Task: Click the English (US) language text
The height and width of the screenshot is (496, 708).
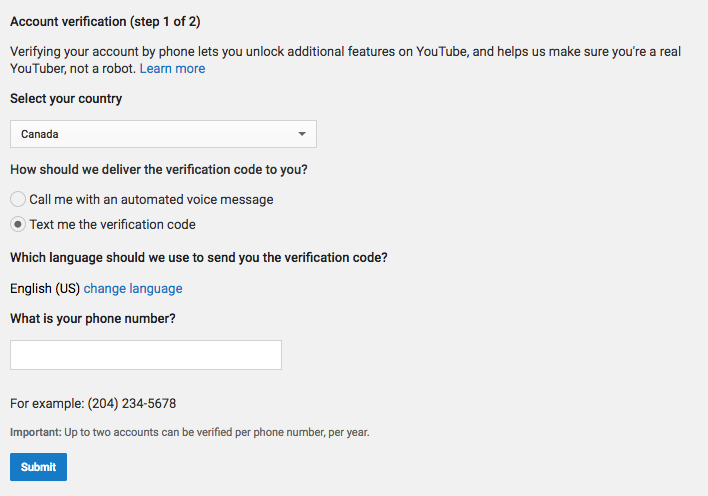Action: (x=45, y=288)
